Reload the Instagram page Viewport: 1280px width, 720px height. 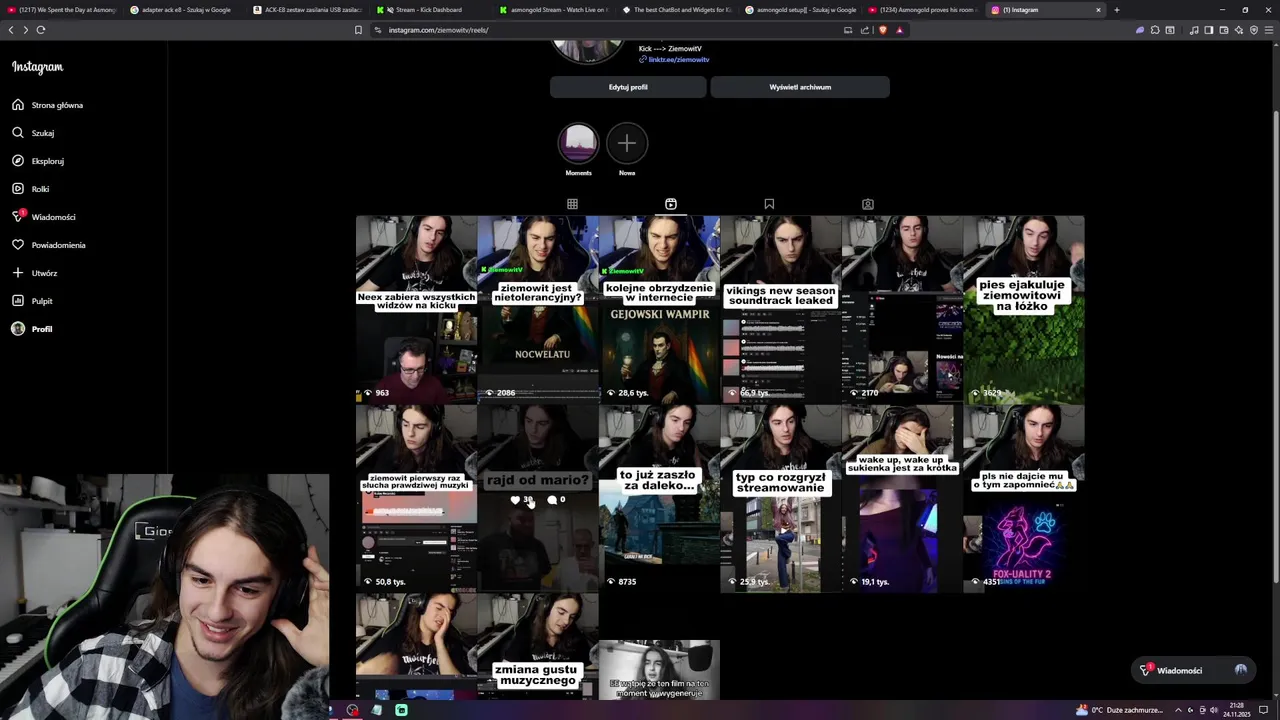41,30
